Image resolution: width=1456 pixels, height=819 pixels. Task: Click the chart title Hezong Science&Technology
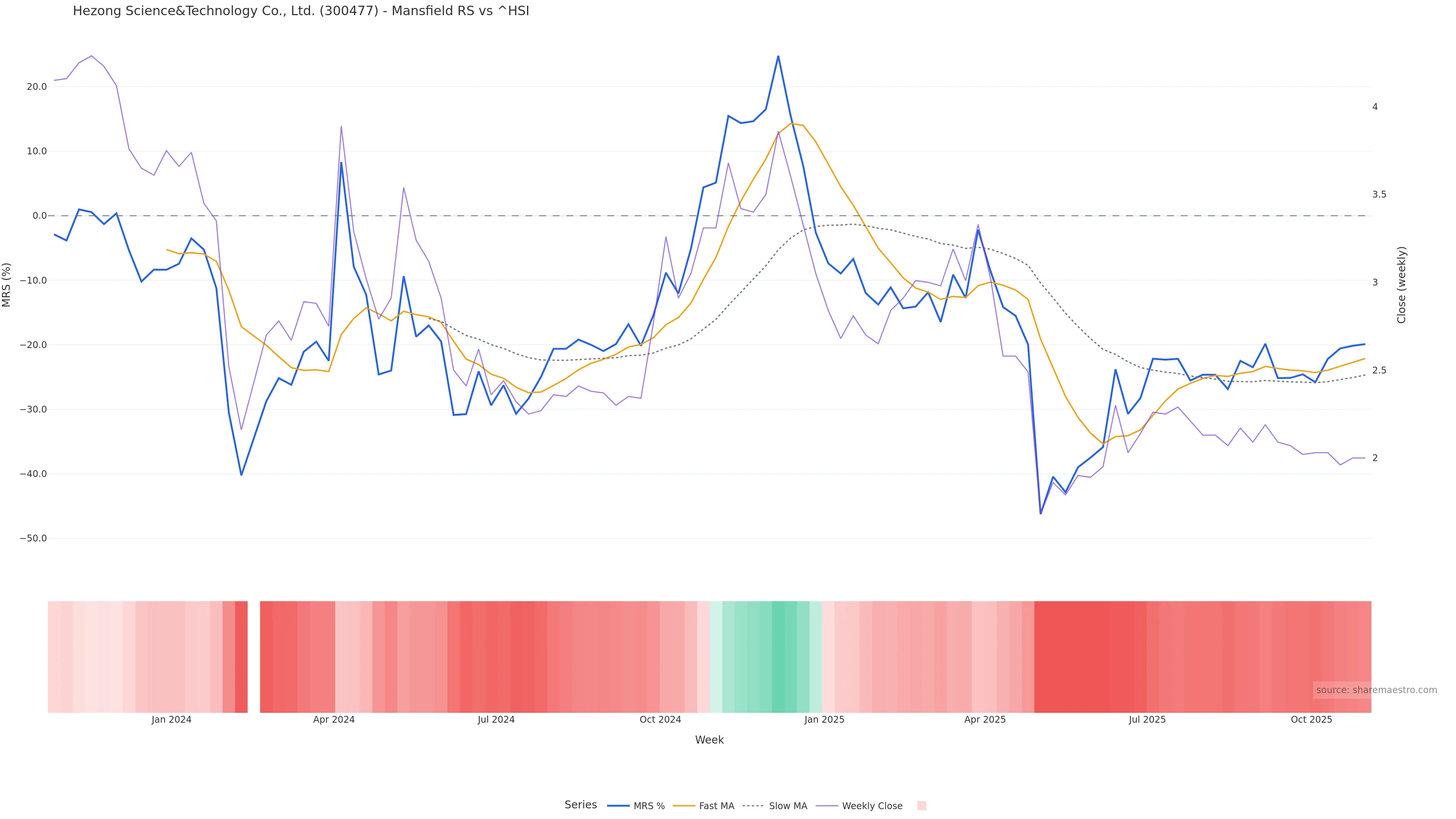coord(301,11)
